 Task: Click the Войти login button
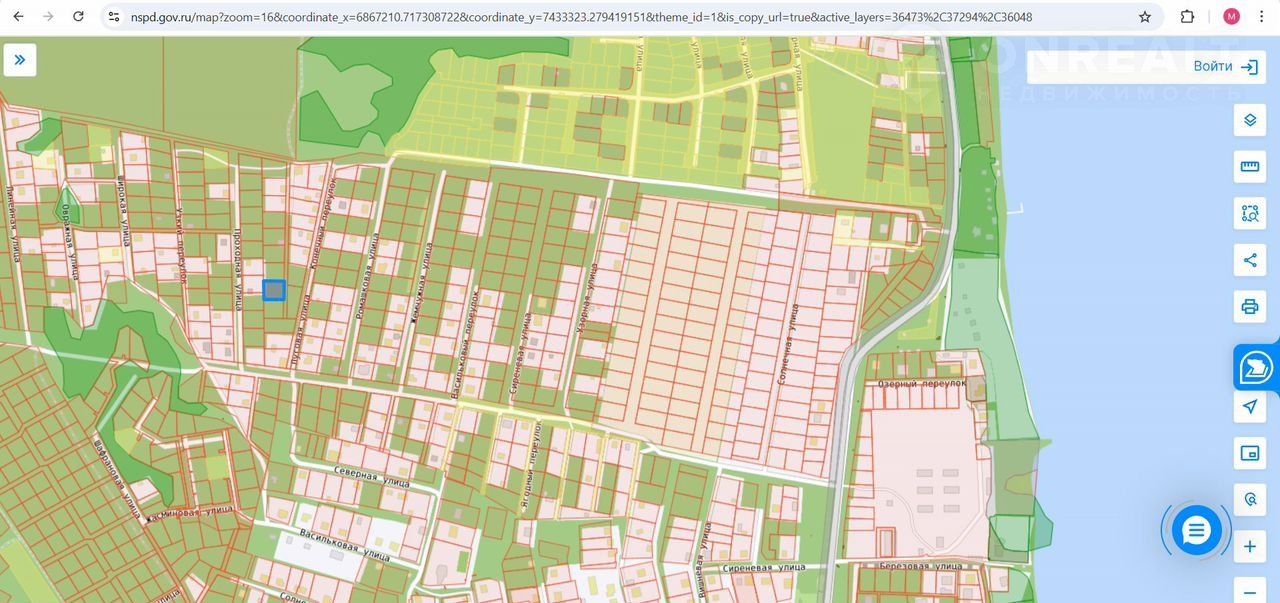1224,66
